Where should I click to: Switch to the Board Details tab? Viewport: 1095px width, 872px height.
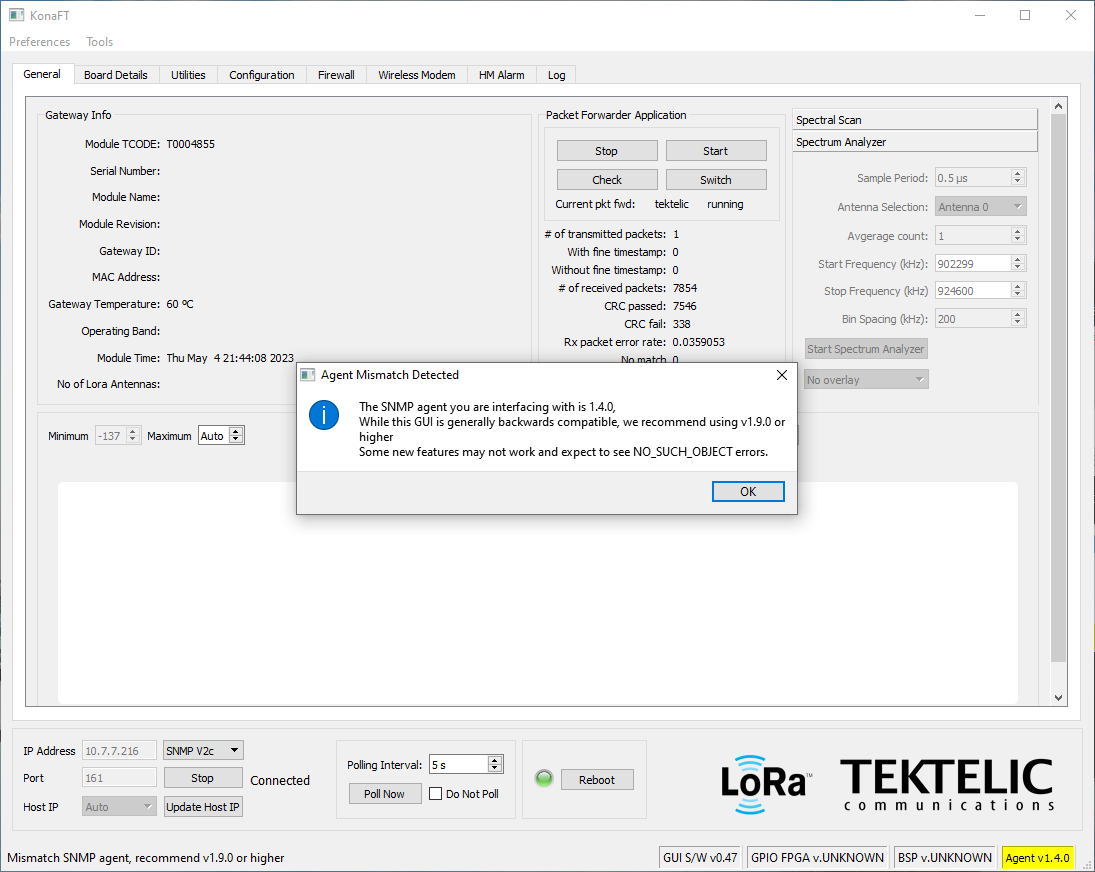click(x=116, y=75)
